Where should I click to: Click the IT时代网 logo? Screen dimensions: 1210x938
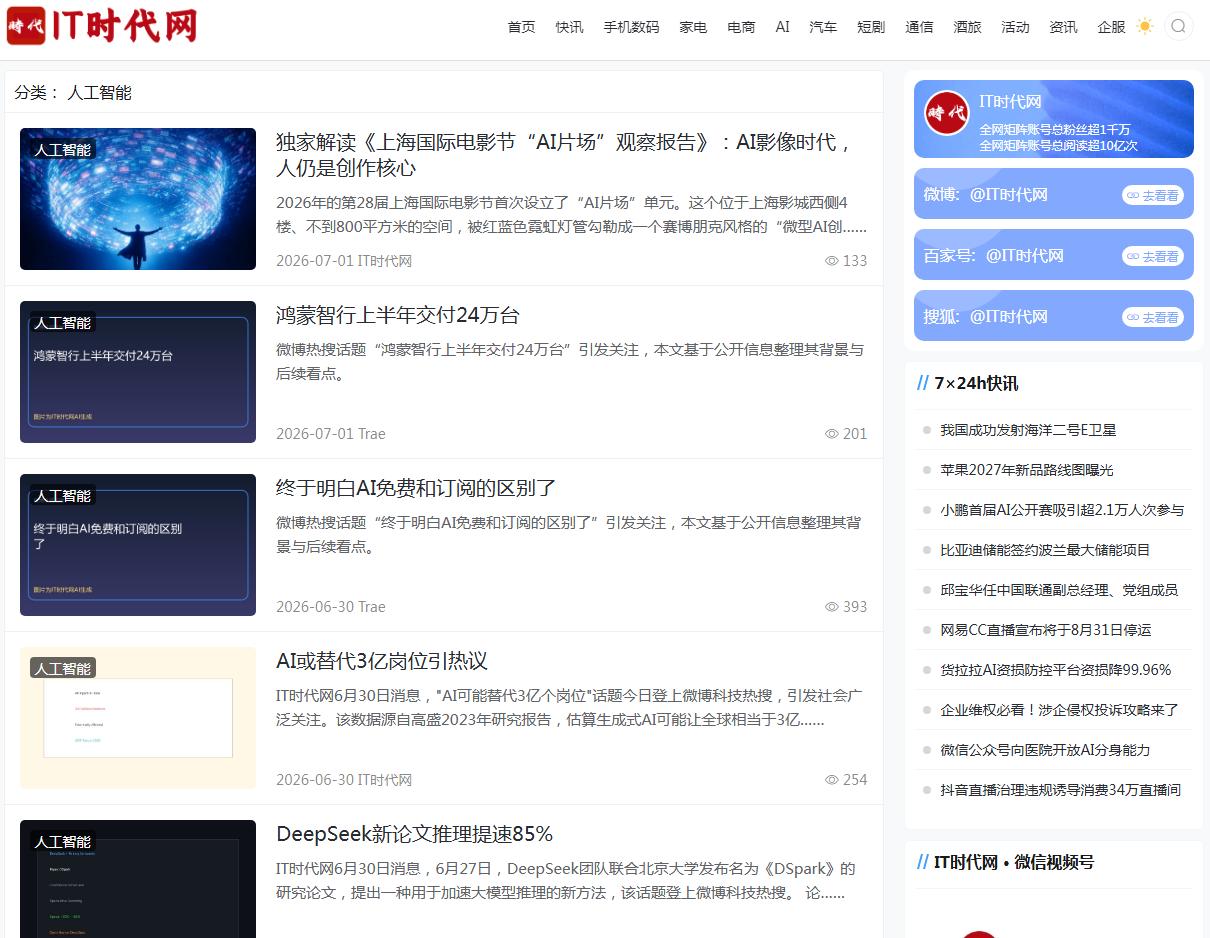[x=101, y=26]
